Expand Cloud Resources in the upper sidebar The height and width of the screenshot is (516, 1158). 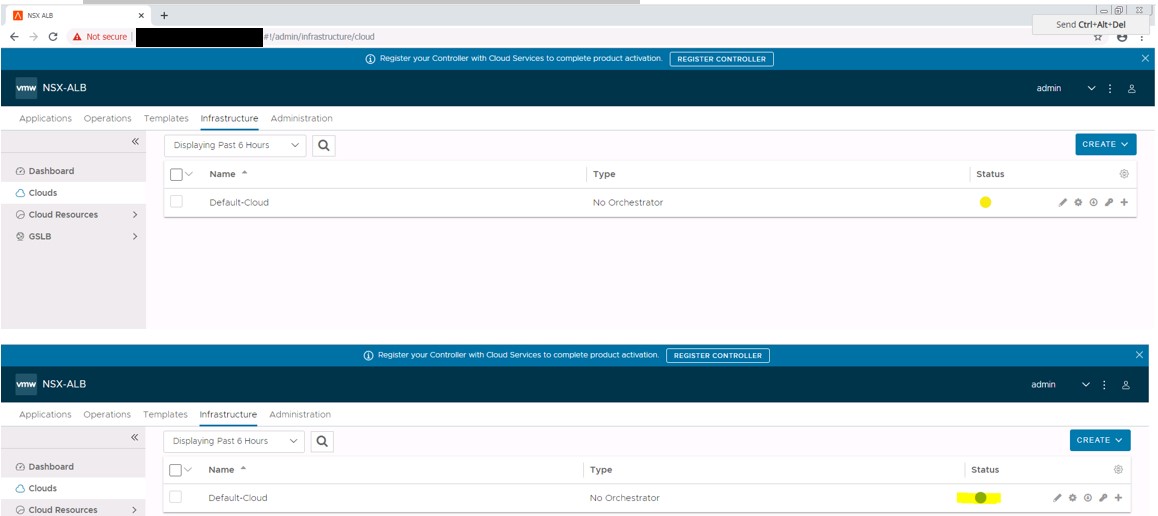(x=135, y=215)
